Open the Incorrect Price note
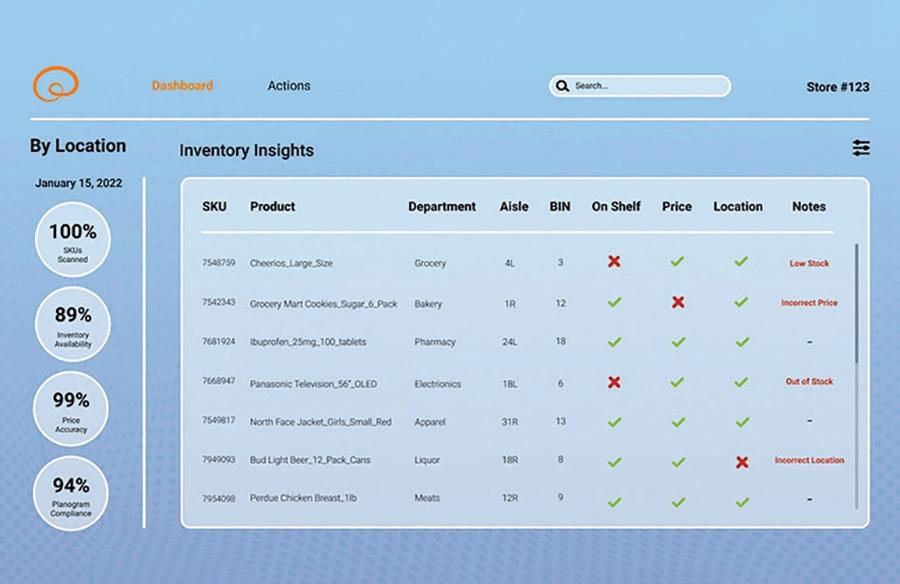This screenshot has width=900, height=584. point(809,303)
